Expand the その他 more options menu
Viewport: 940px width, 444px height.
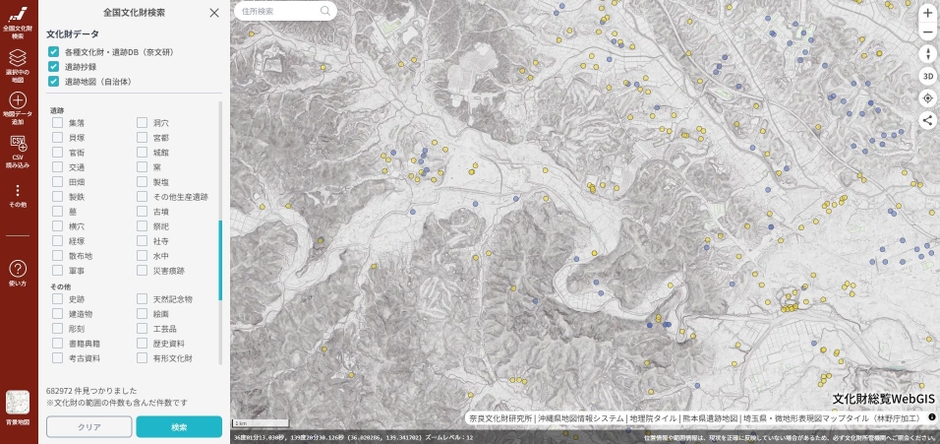18,192
